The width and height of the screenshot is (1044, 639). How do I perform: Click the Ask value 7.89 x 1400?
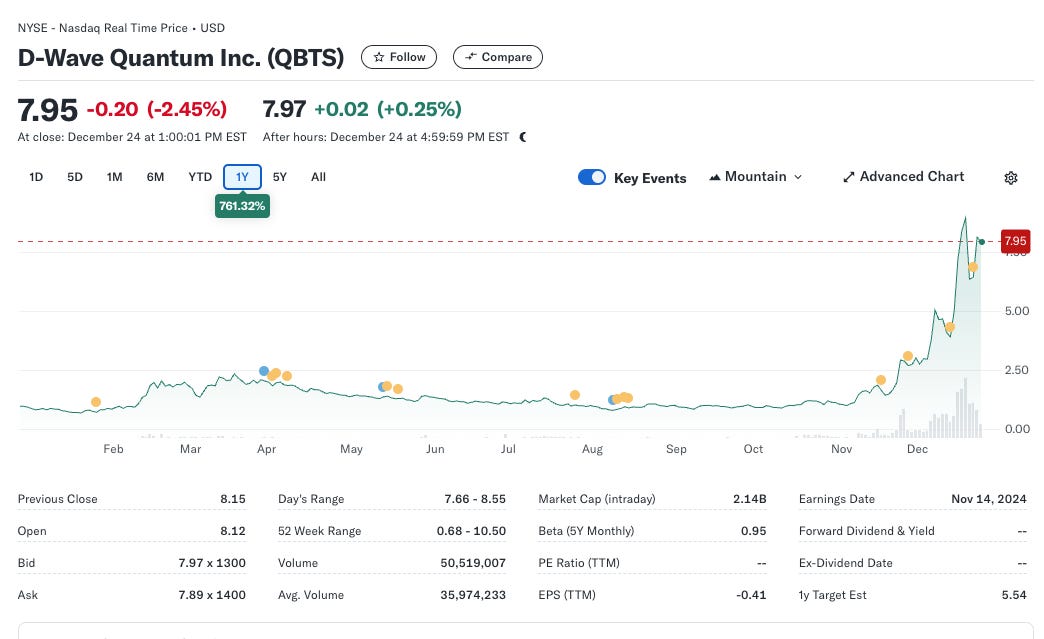212,595
